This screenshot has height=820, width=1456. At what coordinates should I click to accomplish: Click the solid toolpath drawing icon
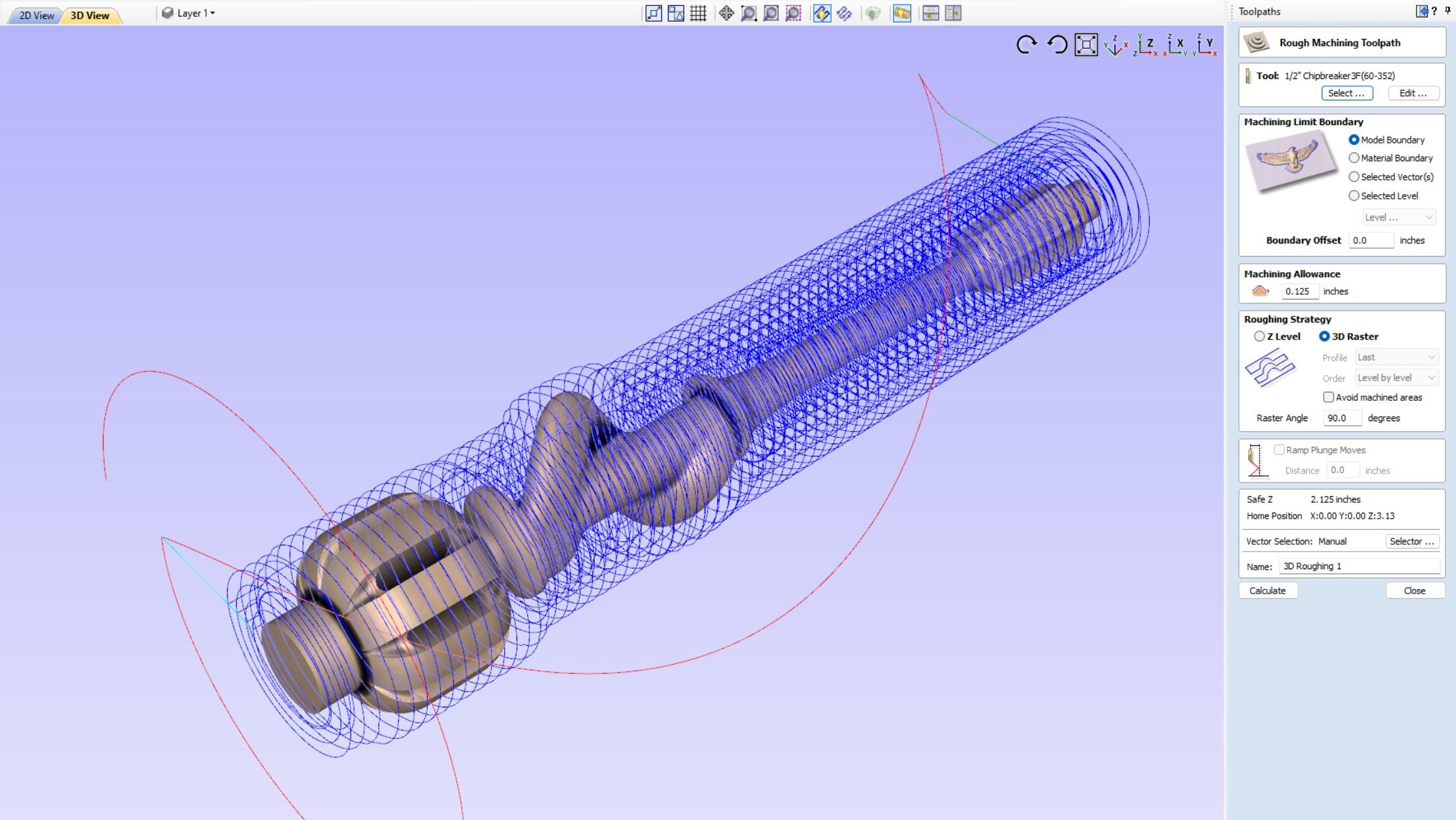[844, 13]
